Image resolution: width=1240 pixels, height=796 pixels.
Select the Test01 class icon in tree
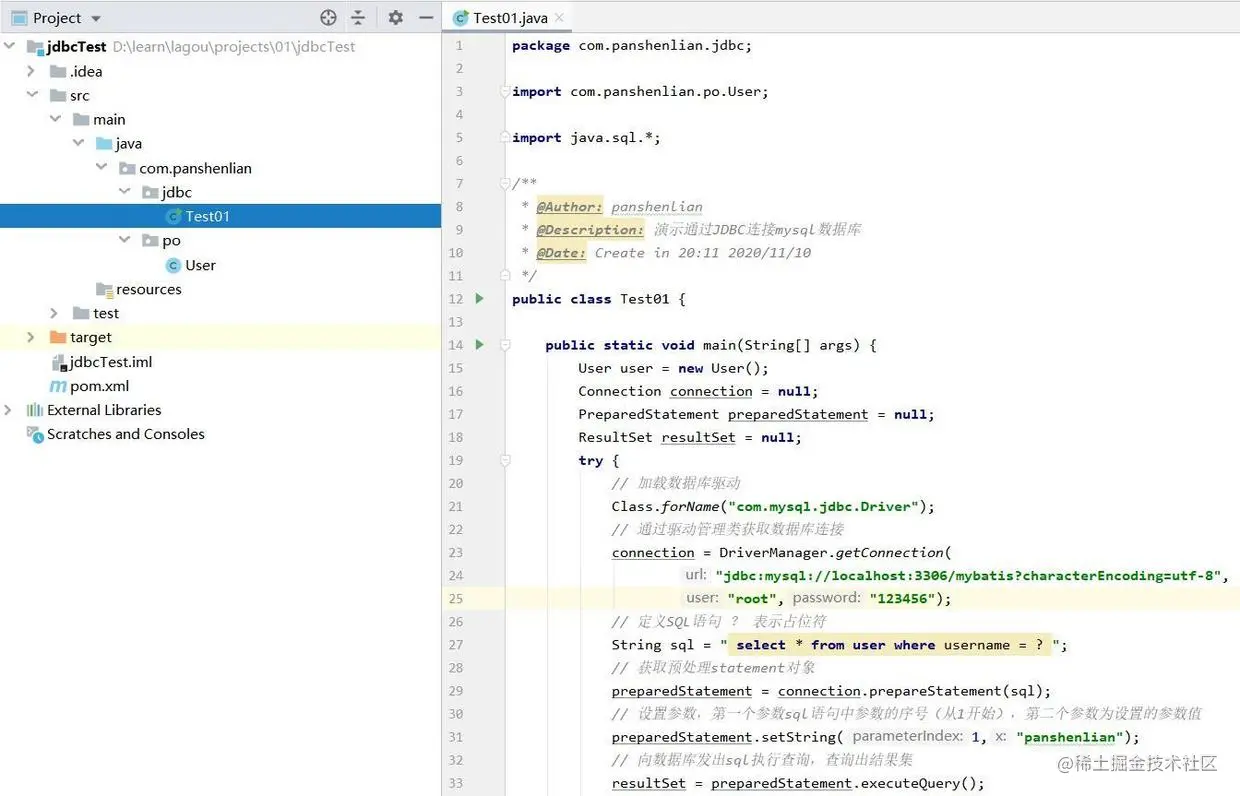[173, 216]
